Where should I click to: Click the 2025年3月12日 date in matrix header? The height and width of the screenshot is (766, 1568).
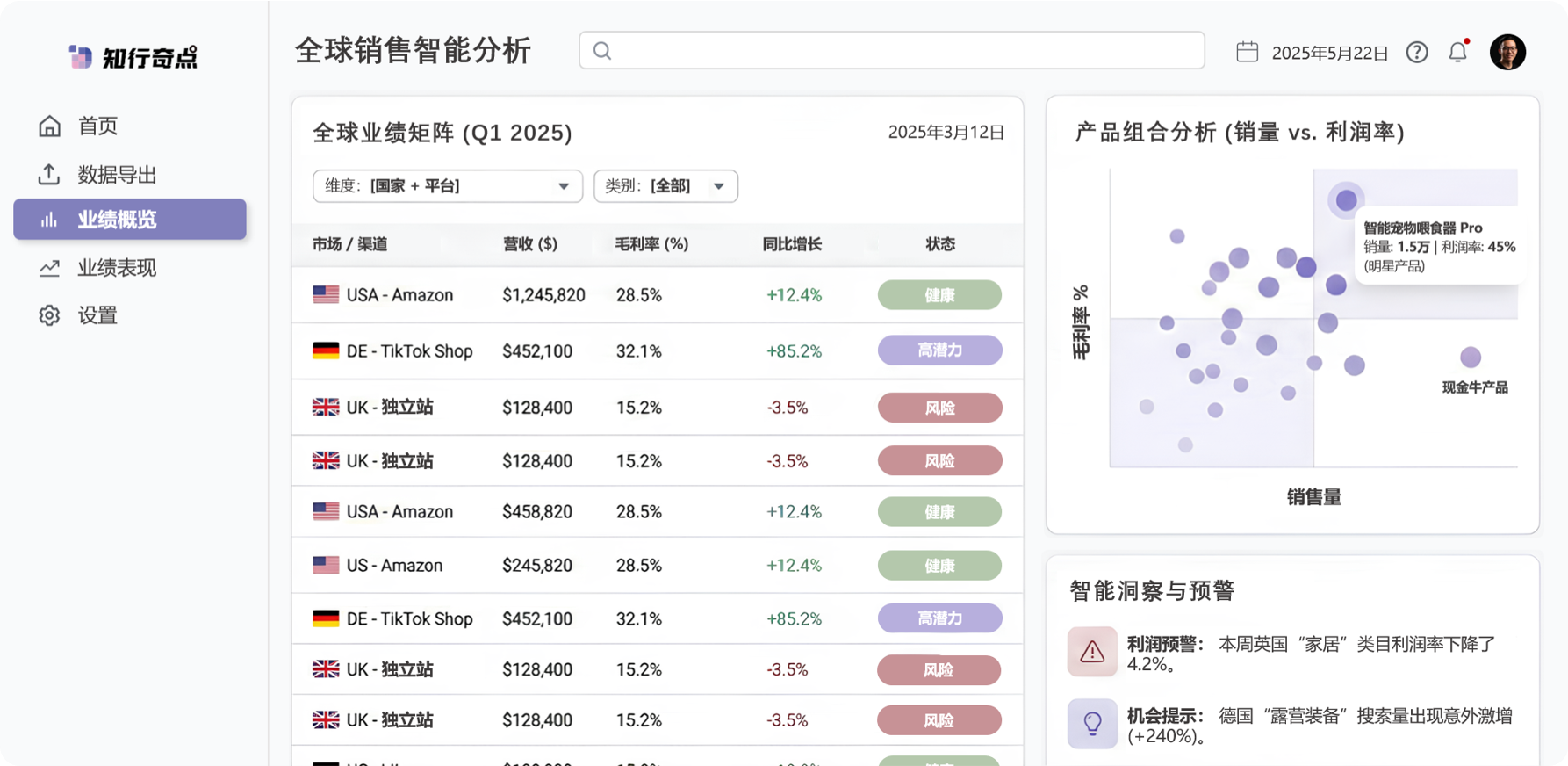tap(946, 132)
